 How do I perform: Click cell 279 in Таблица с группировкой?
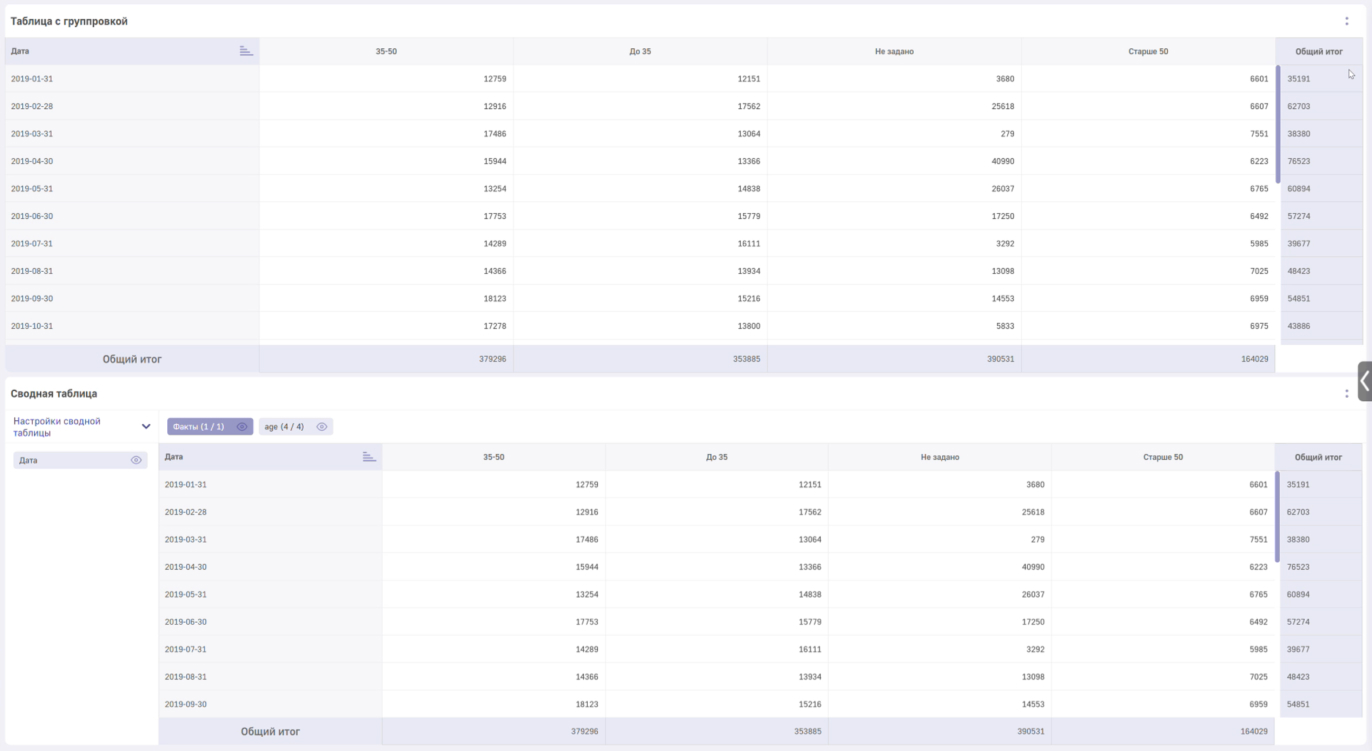pos(894,134)
